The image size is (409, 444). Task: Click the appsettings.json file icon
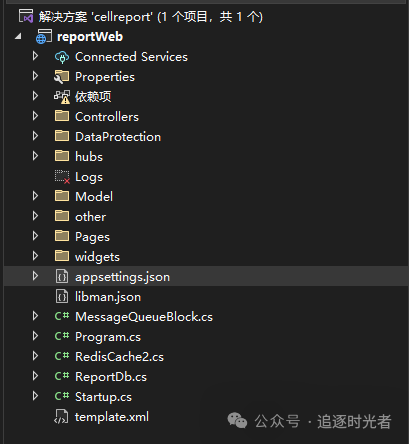click(62, 277)
